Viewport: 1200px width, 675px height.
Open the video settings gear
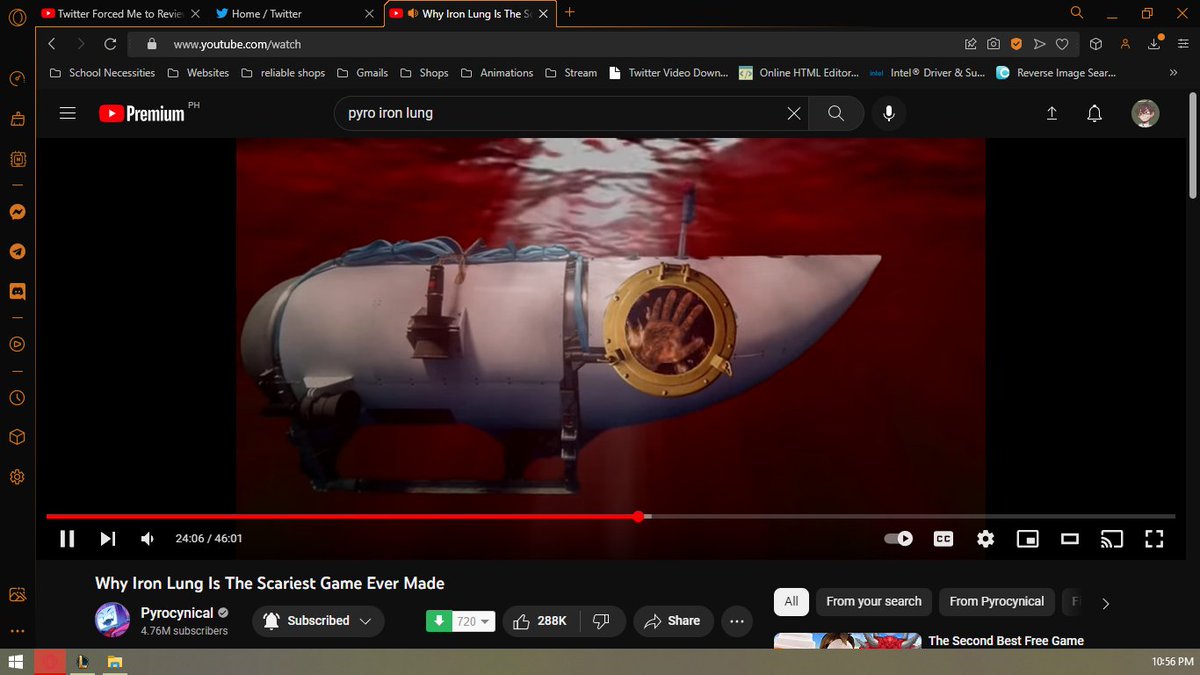coord(986,539)
